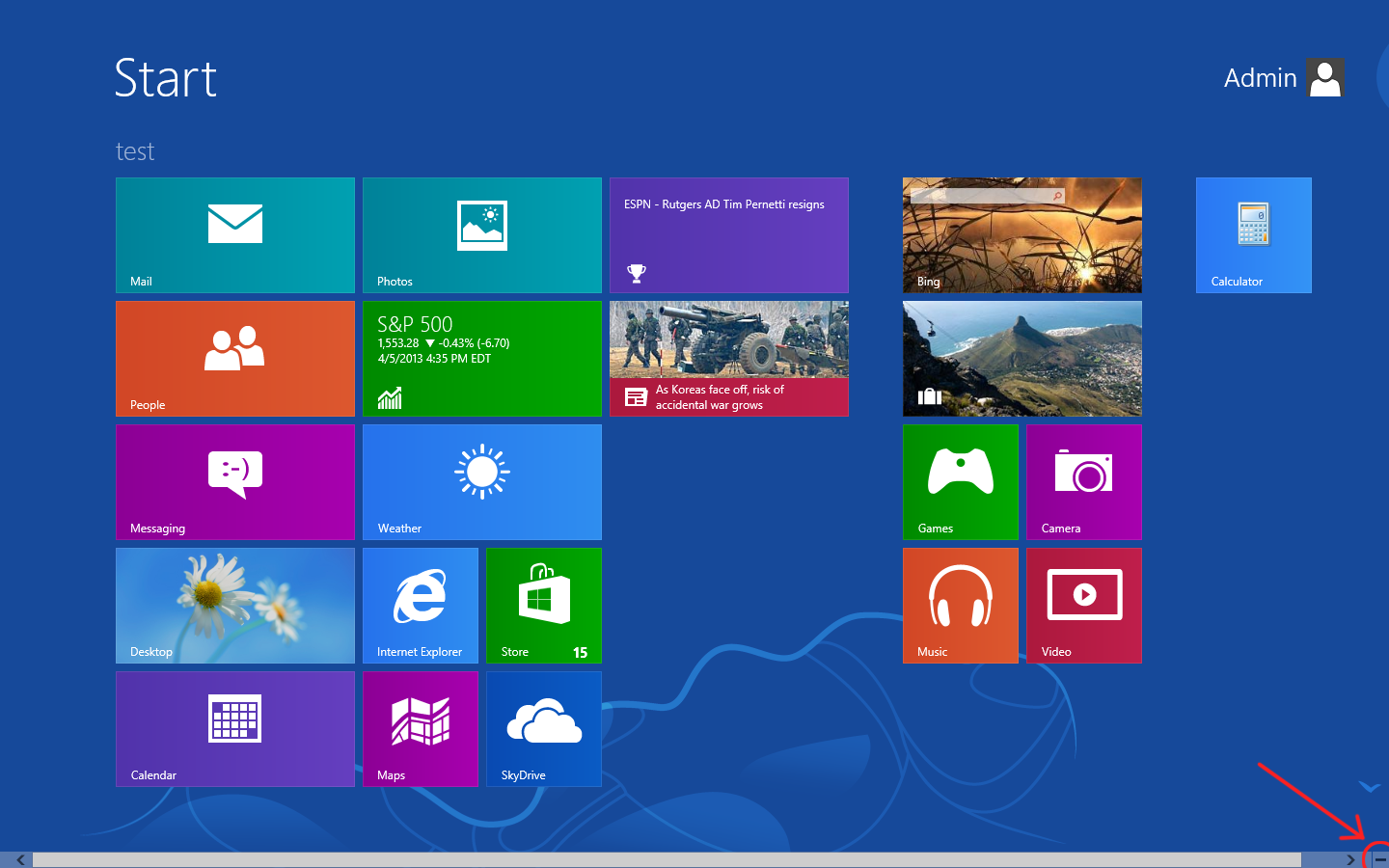Click the down chevron above the scrollbar
This screenshot has width=1389, height=868.
tap(1370, 786)
